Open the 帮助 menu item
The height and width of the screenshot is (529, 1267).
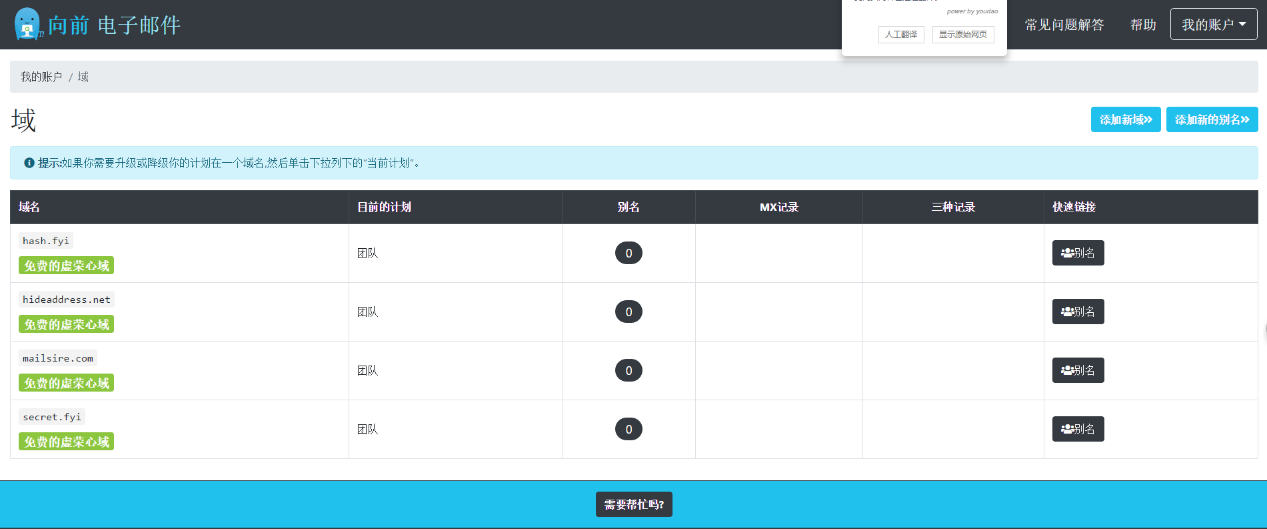point(1142,25)
